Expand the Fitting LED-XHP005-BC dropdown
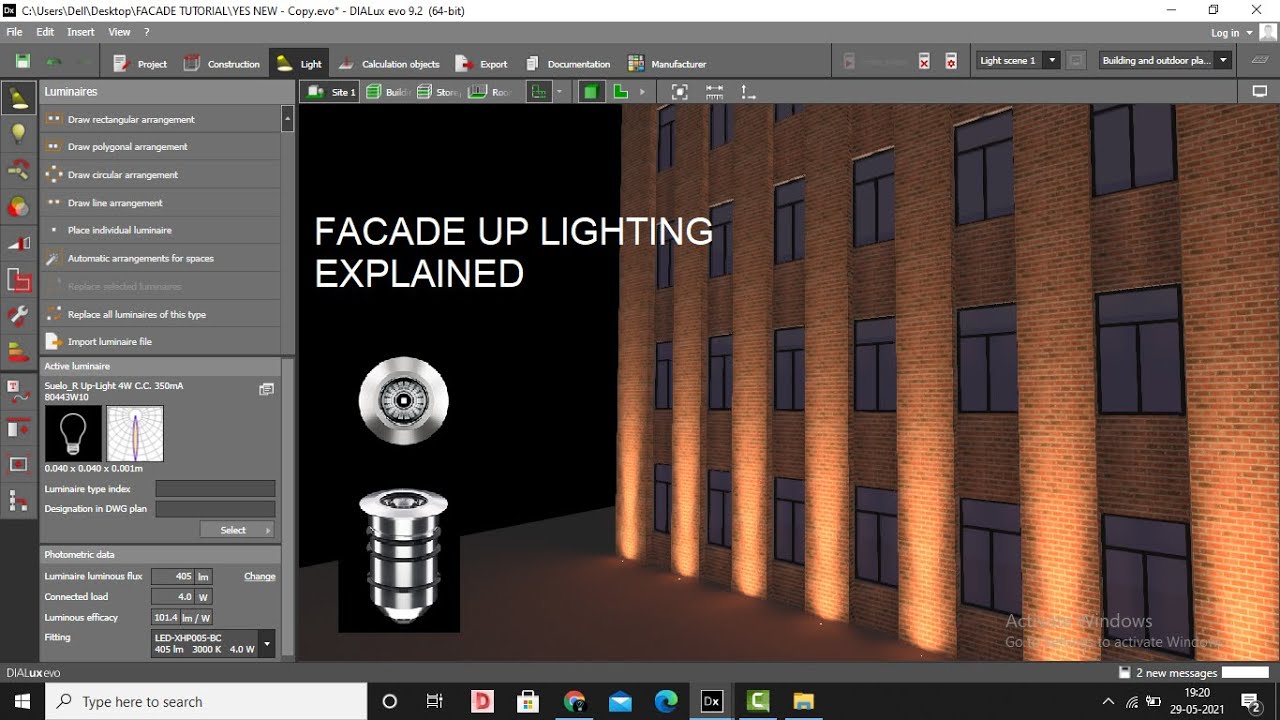The height and width of the screenshot is (720, 1280). 266,643
